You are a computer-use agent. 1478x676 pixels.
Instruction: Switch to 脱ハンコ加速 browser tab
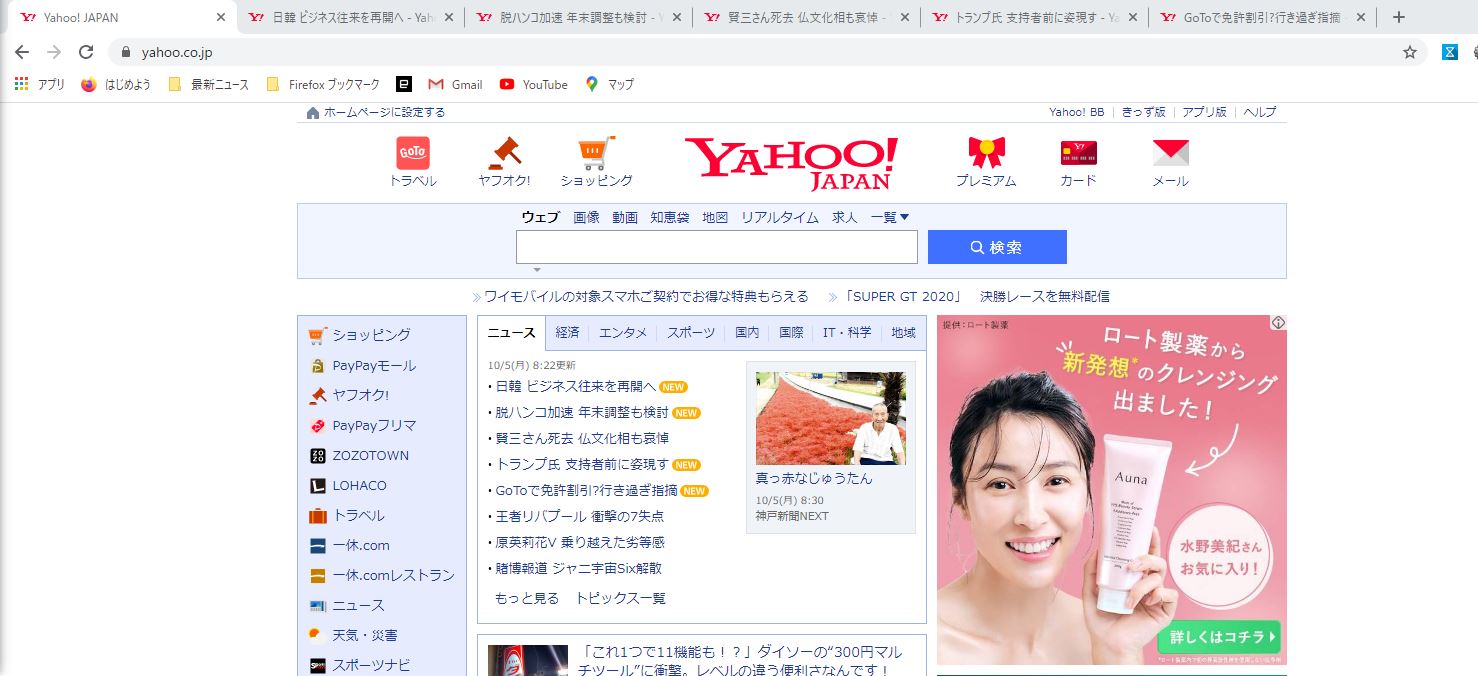(580, 17)
